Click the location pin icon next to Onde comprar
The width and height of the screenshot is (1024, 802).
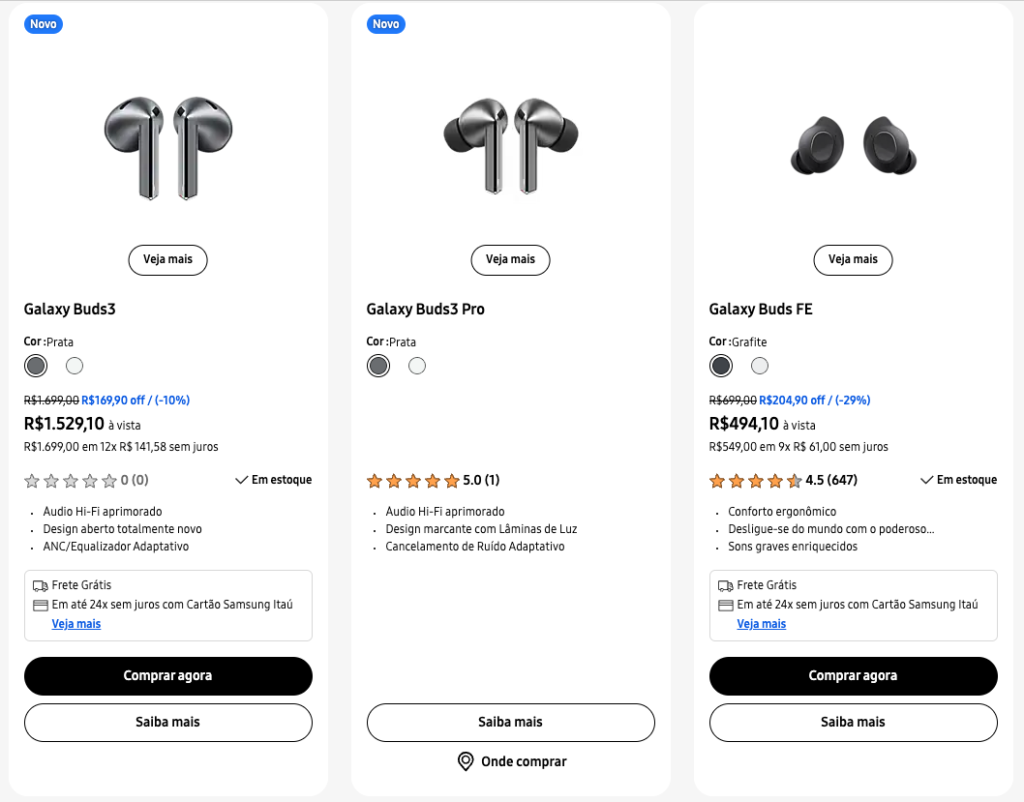[464, 761]
